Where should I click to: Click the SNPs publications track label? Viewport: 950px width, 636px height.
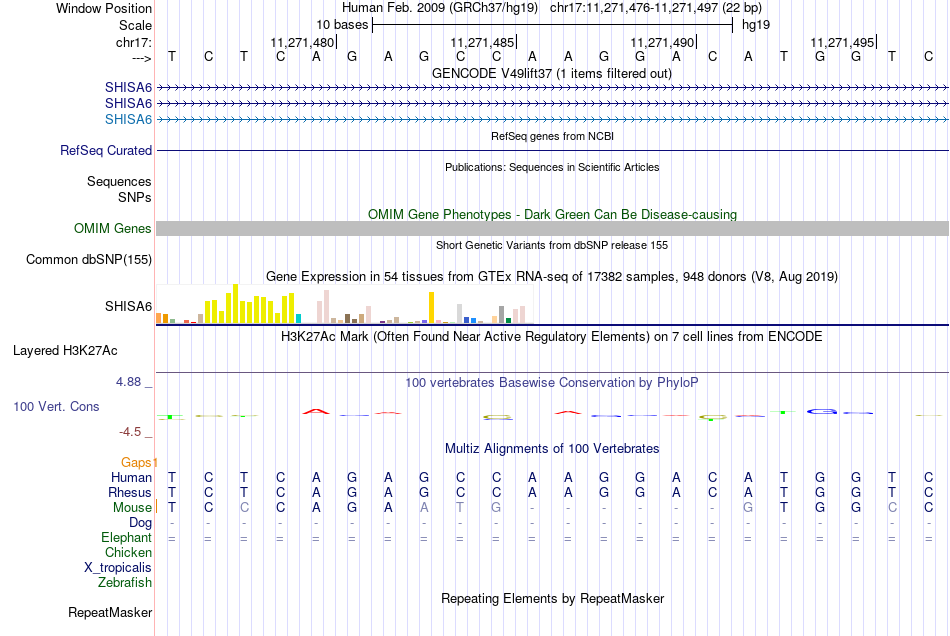click(x=135, y=197)
